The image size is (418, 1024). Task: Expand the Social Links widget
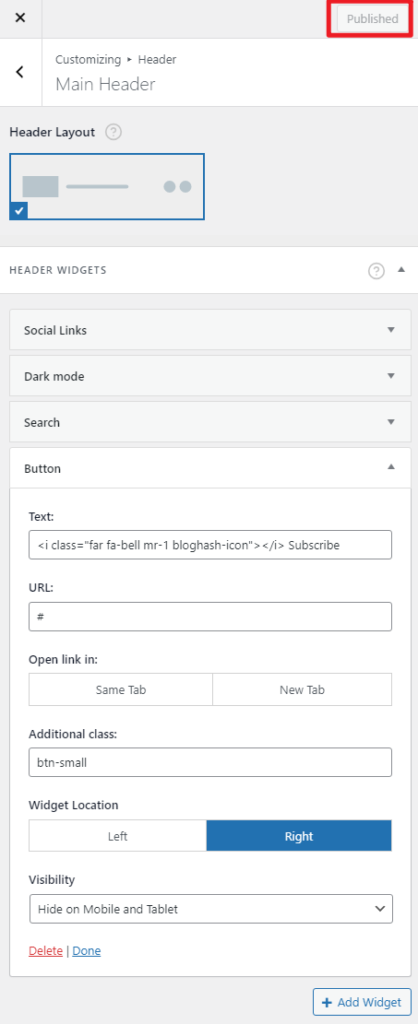pyautogui.click(x=210, y=330)
